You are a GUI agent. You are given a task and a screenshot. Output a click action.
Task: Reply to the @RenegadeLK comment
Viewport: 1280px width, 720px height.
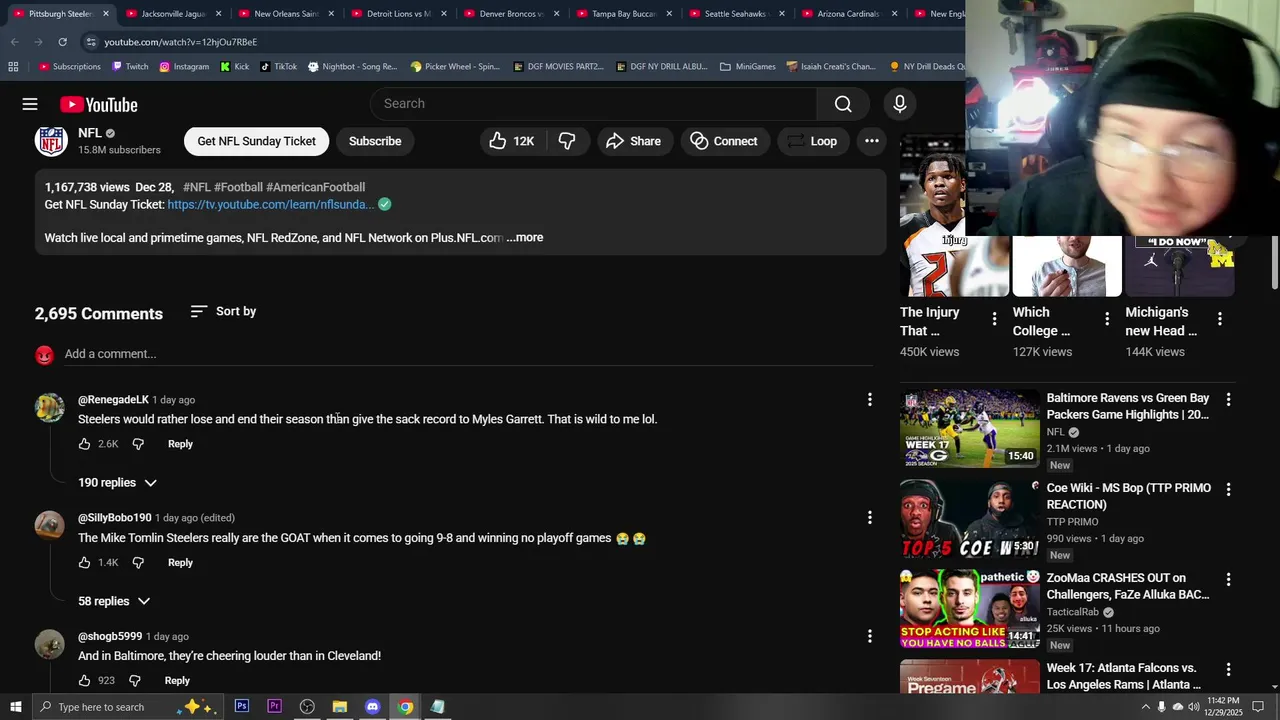[180, 444]
